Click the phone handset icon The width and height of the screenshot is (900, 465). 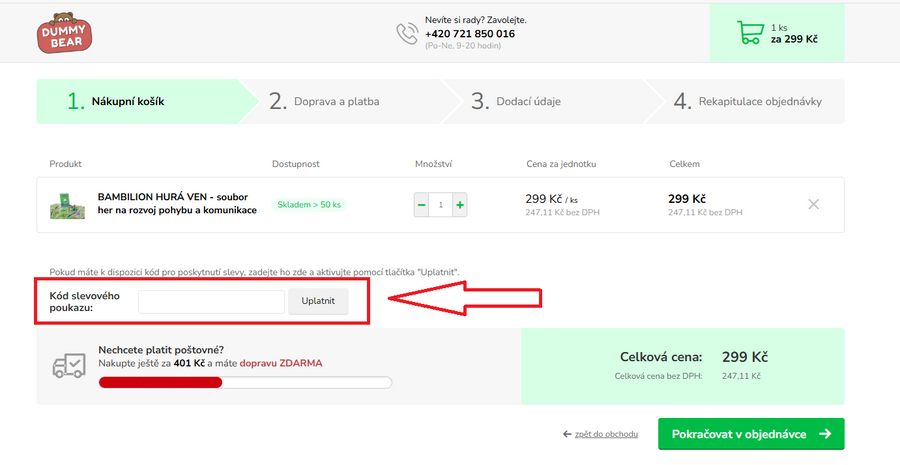pos(406,33)
